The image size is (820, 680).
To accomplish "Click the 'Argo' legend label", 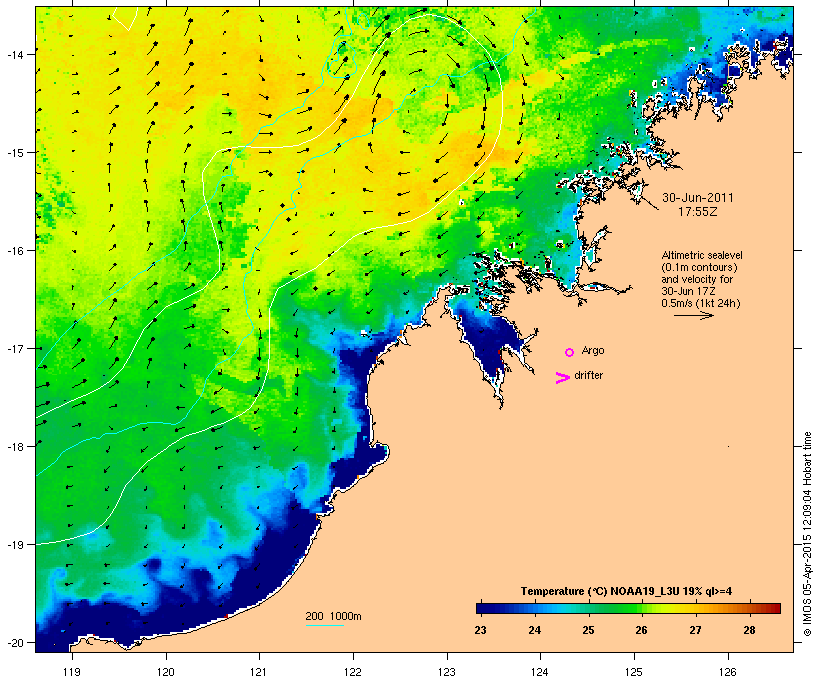I will click(x=593, y=350).
